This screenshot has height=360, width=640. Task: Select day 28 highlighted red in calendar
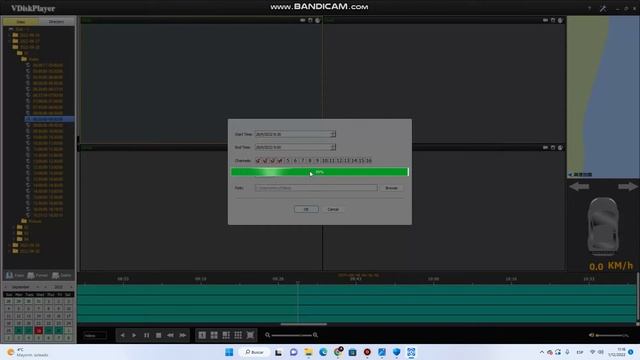click(38, 330)
